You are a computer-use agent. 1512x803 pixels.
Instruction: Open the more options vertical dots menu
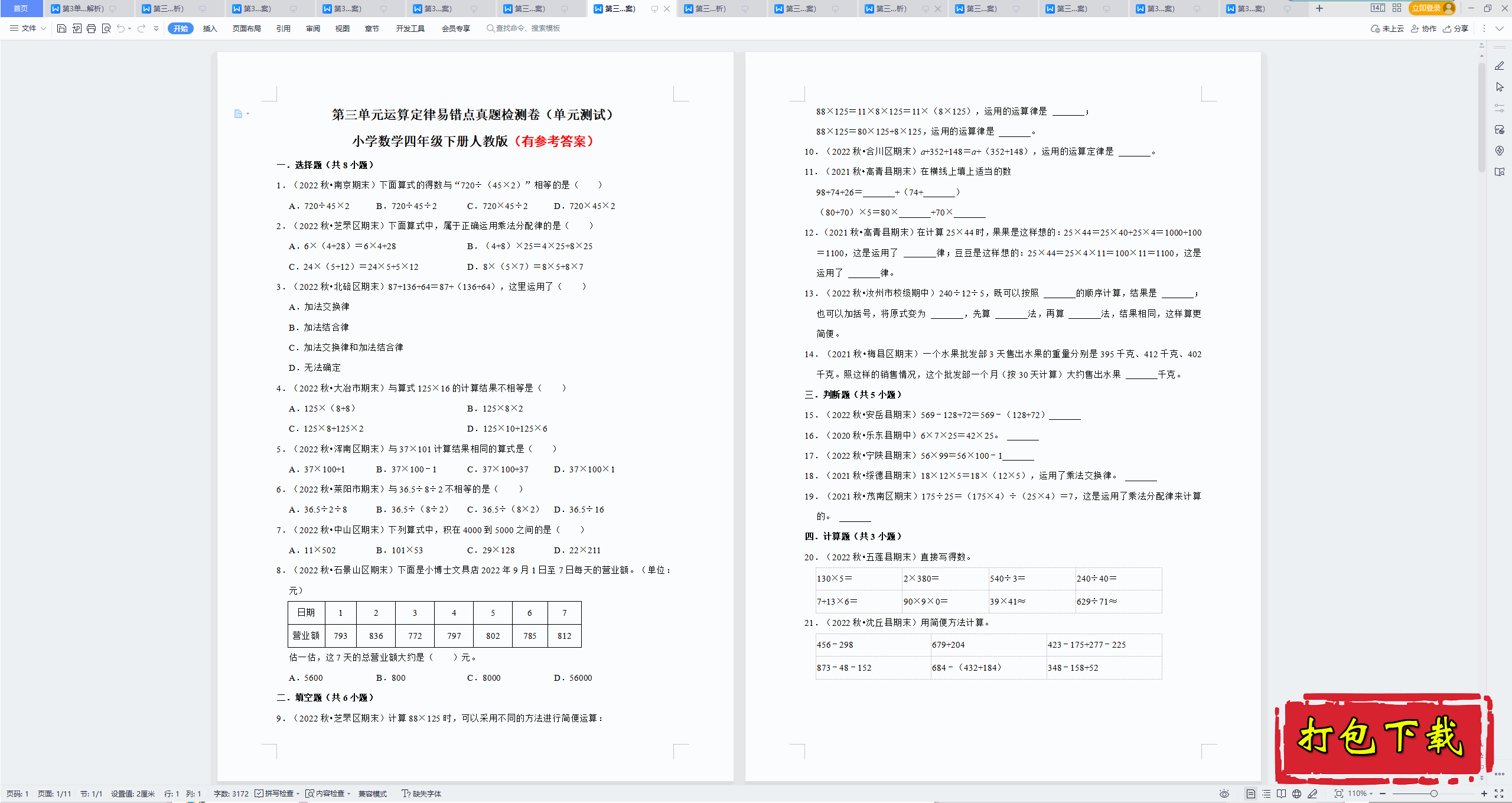coord(1484,28)
